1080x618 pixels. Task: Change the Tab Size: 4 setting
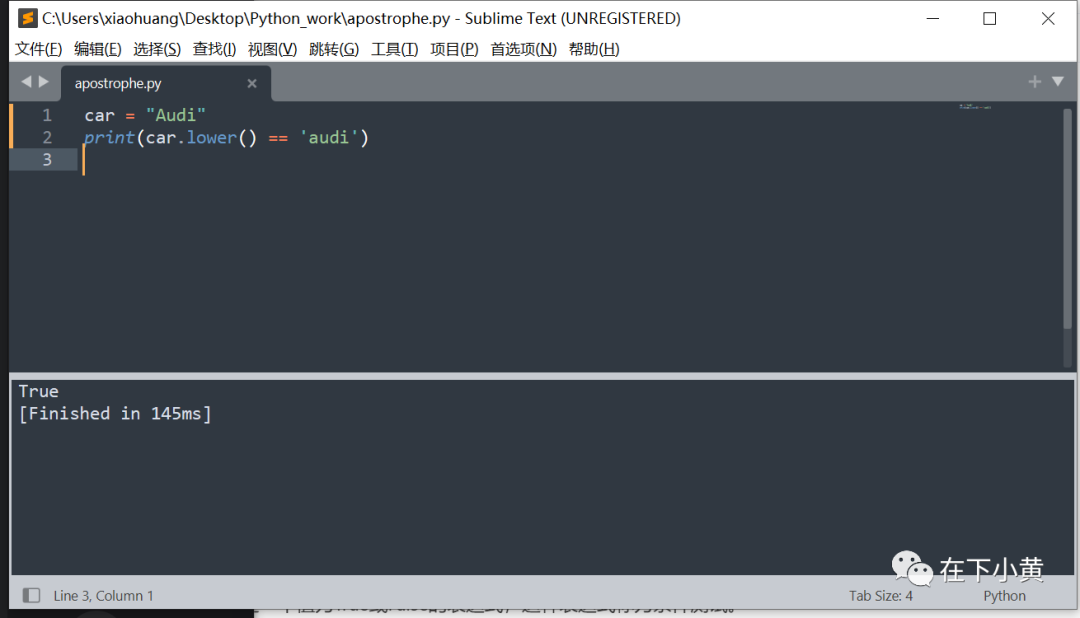pos(880,596)
